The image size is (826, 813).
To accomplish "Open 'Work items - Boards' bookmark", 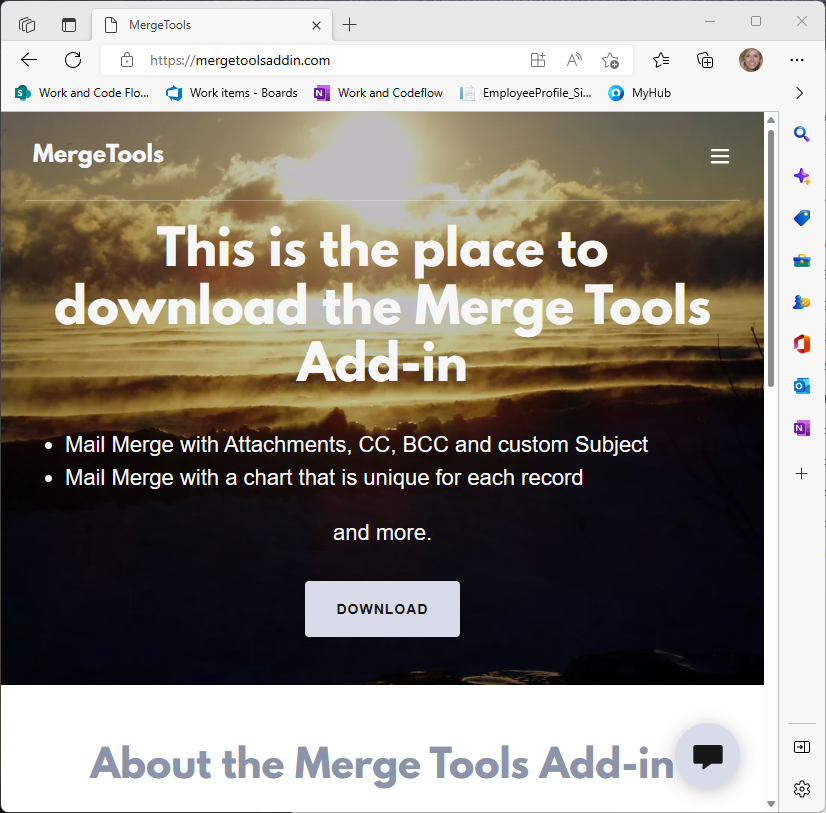I will point(232,93).
